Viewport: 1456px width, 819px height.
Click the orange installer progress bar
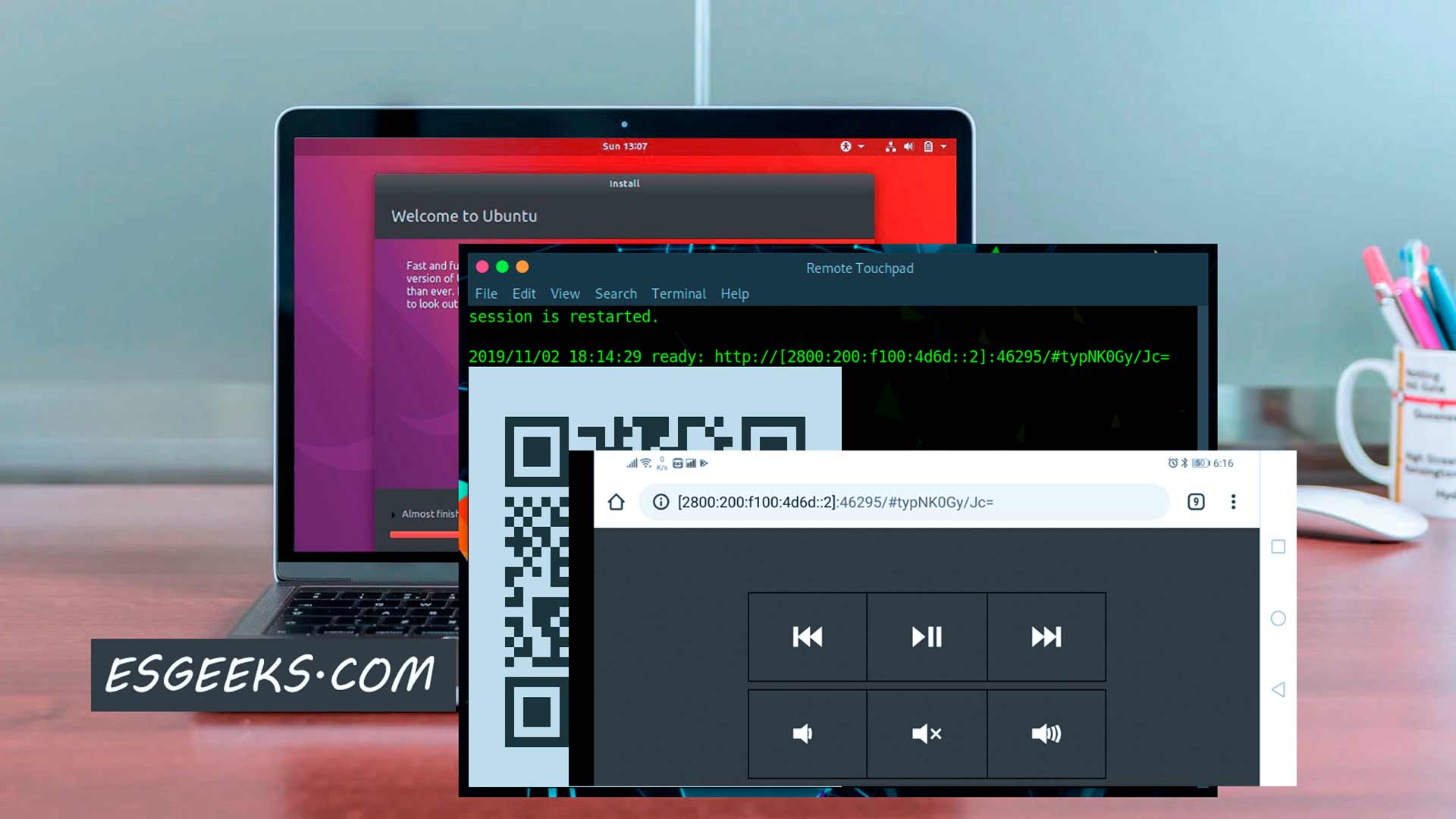(x=425, y=534)
